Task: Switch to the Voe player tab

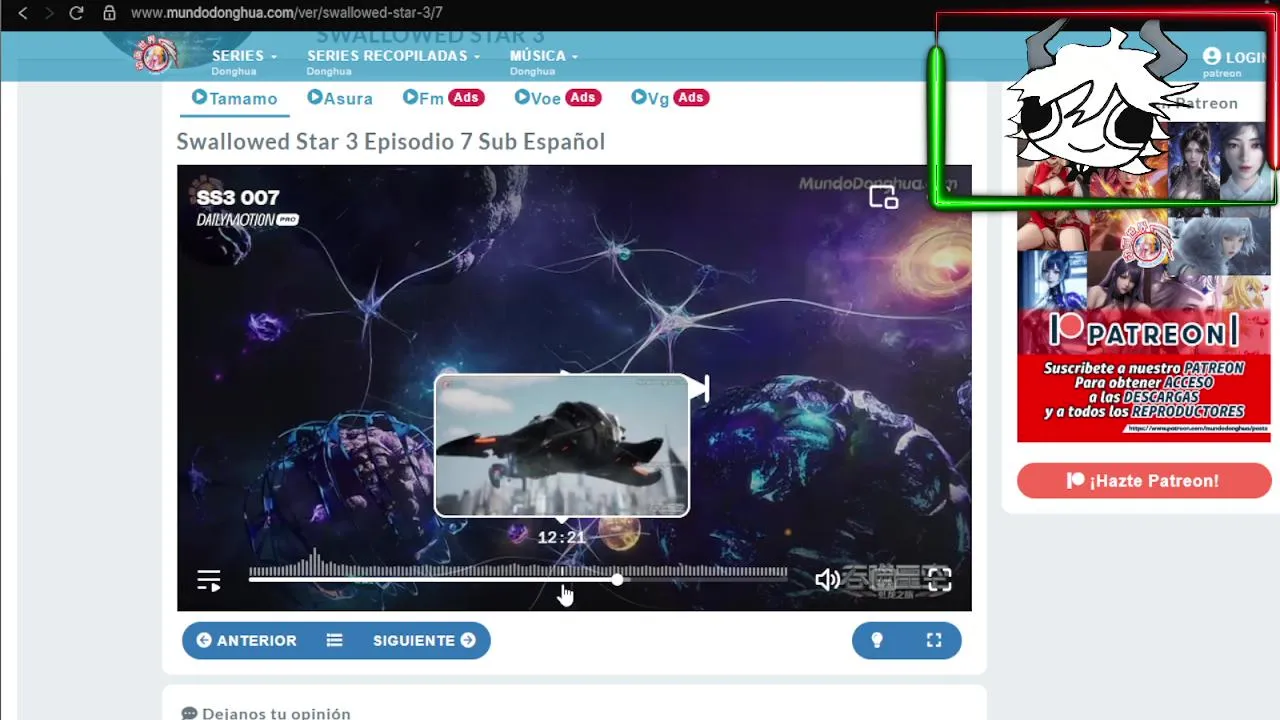Action: click(x=557, y=98)
